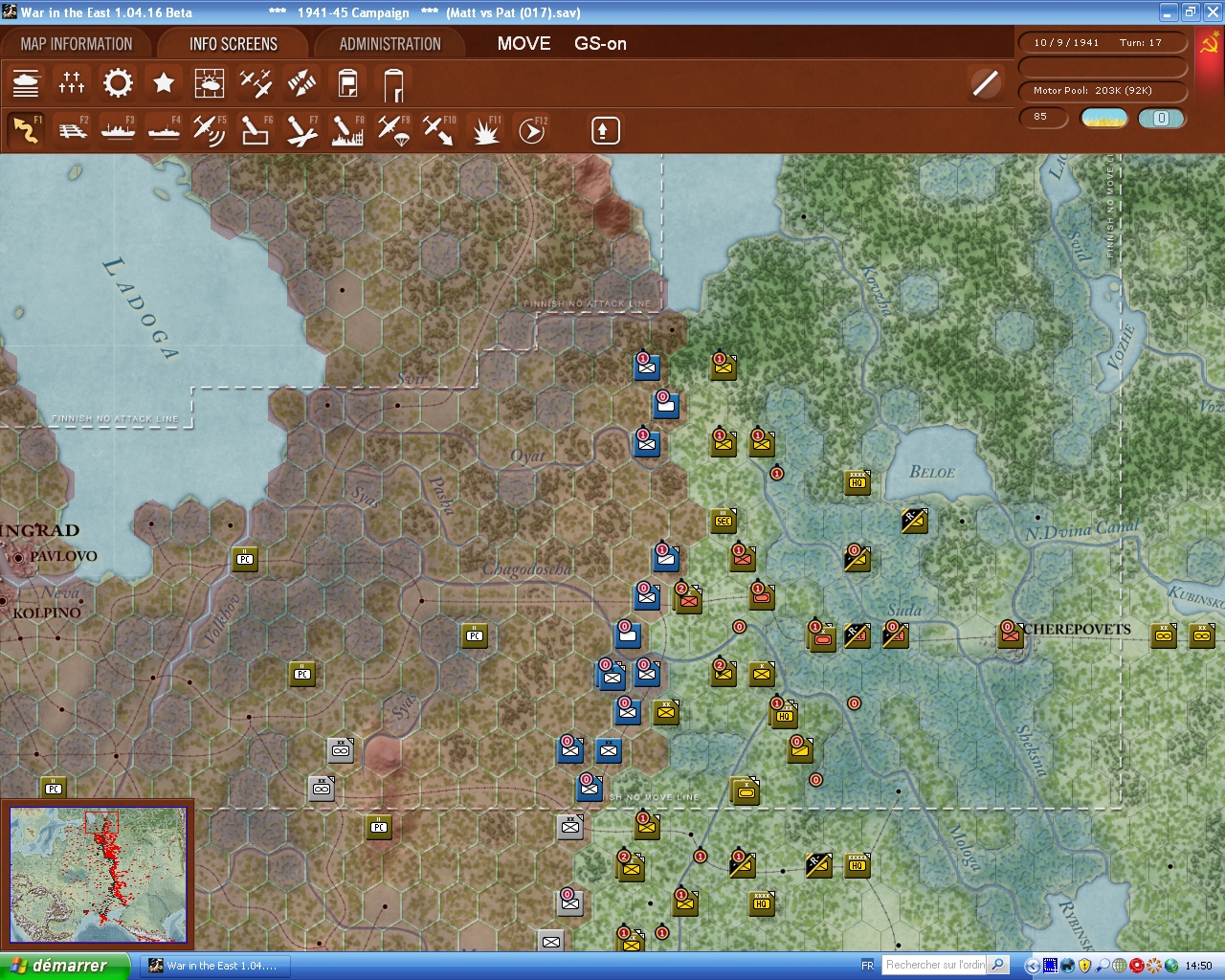Open the reinforcement arrows icon
Viewport: 1225px width, 980px height.
[x=301, y=84]
